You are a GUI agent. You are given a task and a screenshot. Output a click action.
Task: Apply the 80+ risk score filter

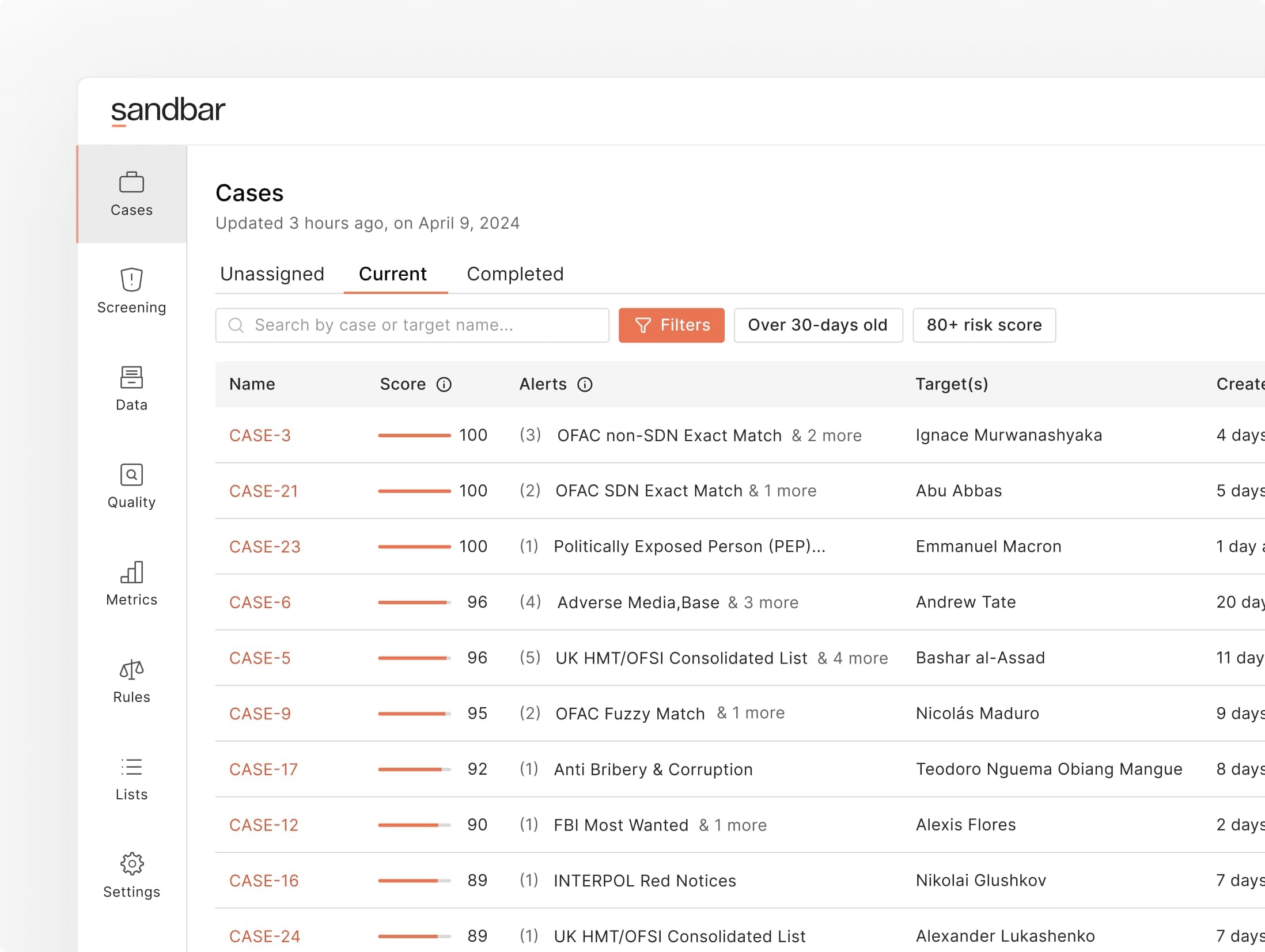[x=984, y=325]
